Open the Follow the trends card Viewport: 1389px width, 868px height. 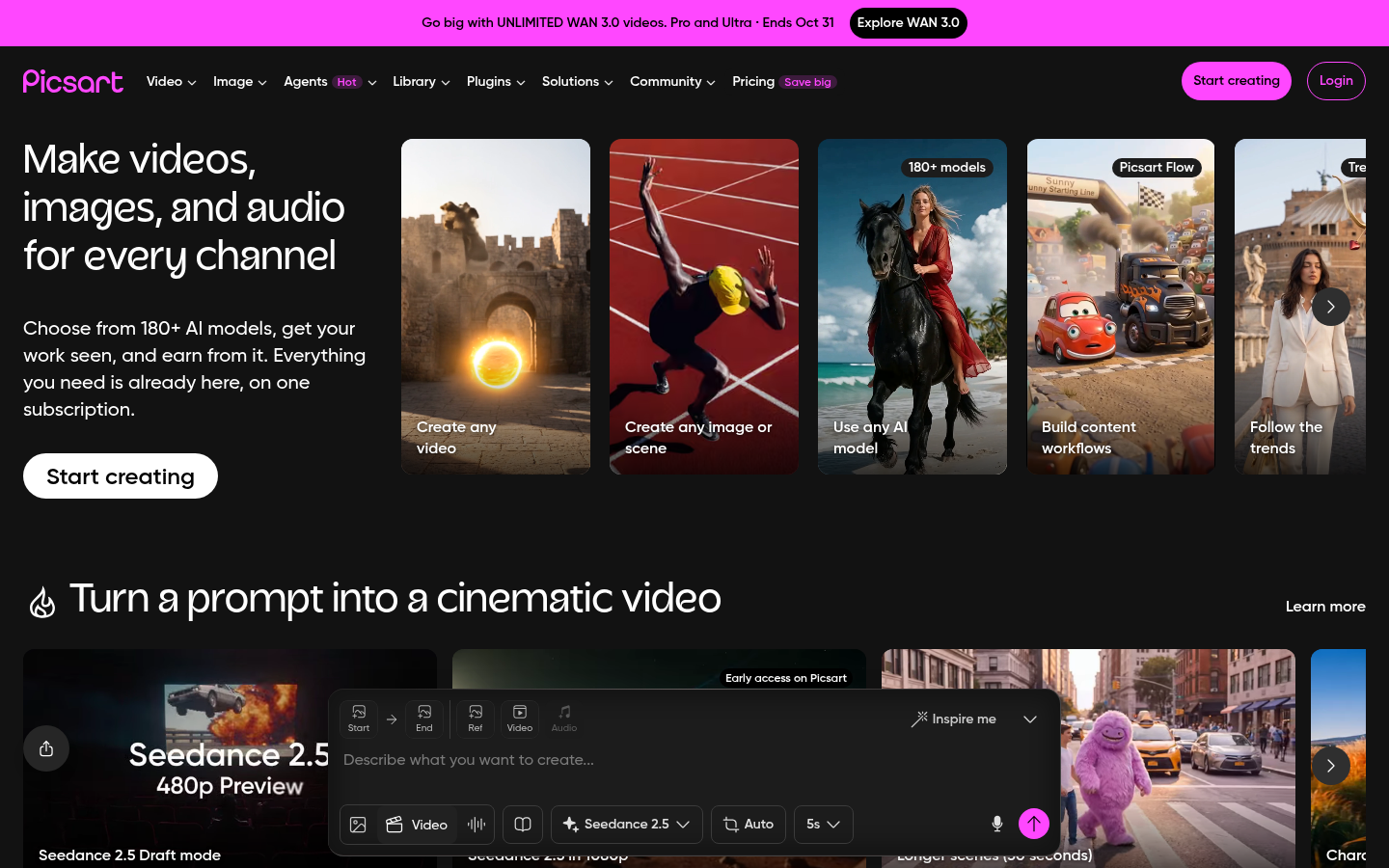click(x=1300, y=307)
